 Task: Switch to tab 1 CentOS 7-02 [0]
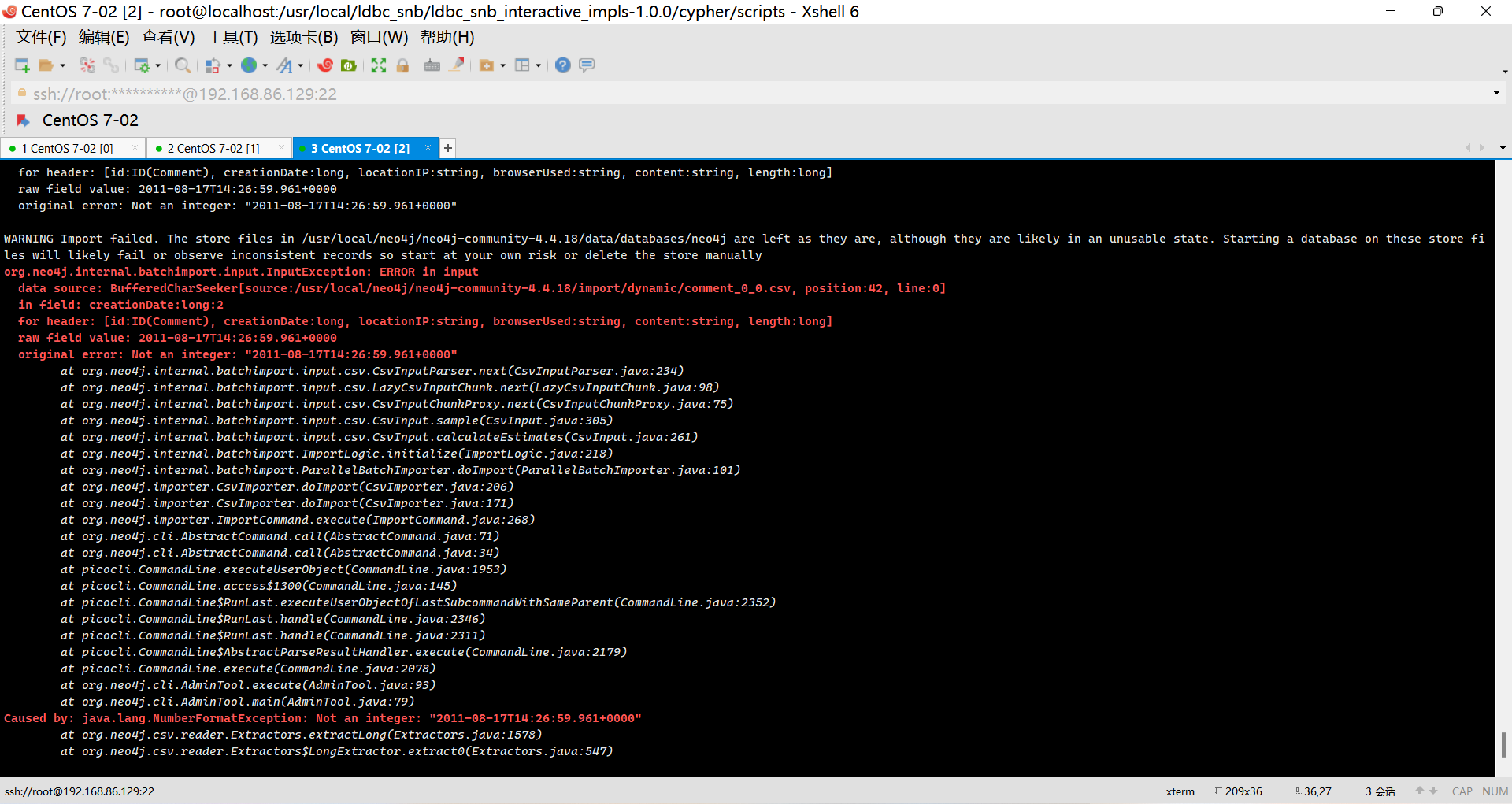pyautogui.click(x=67, y=148)
